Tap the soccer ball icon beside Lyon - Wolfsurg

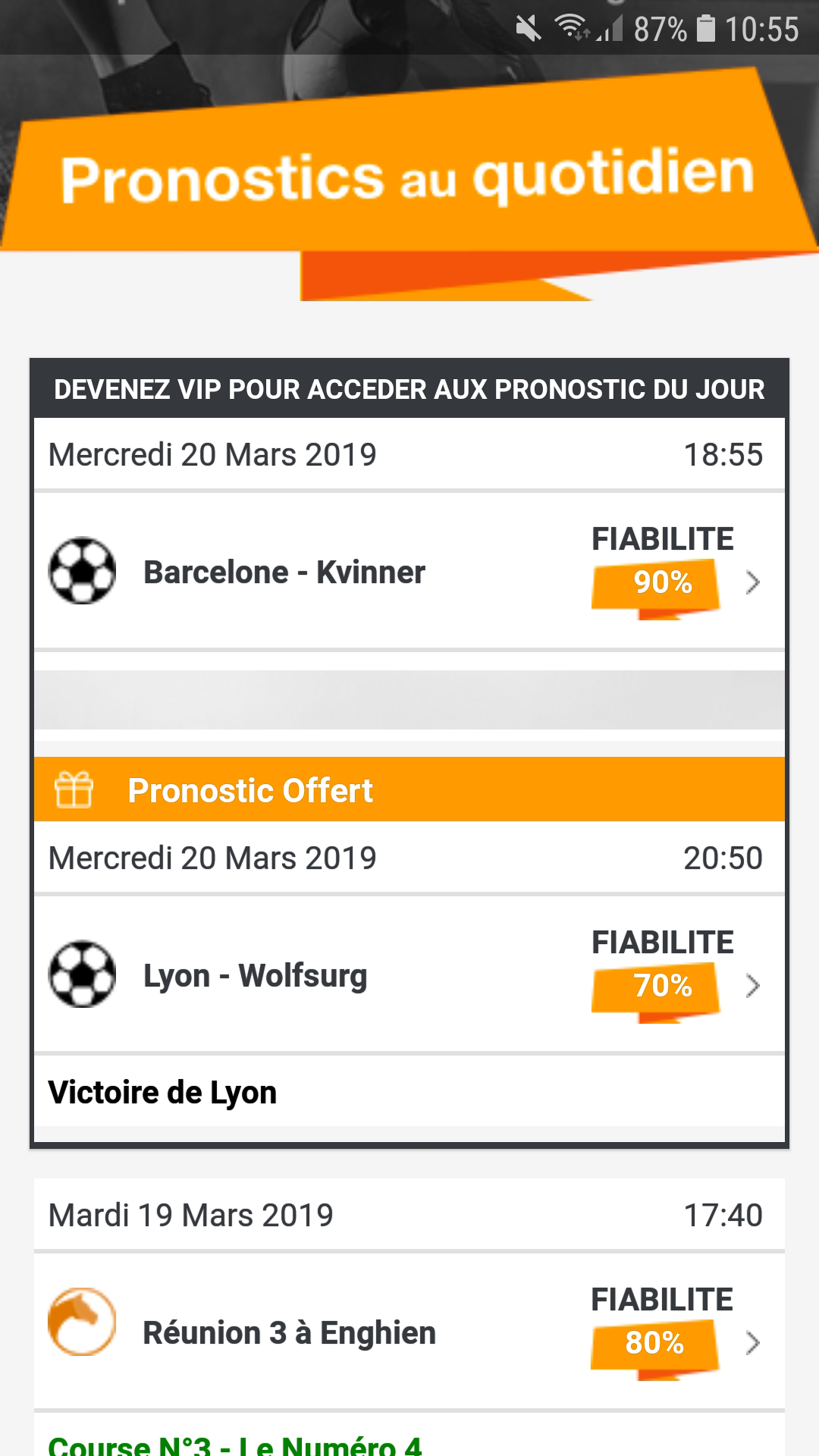(82, 974)
